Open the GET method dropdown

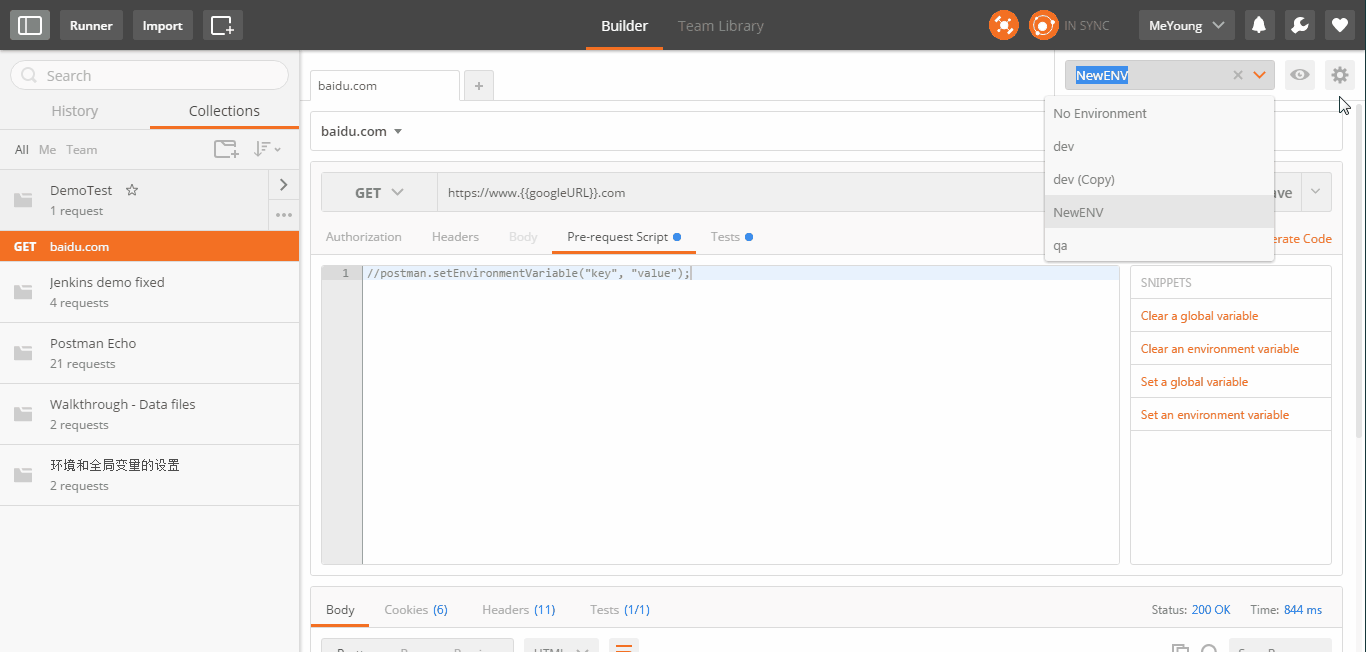379,193
